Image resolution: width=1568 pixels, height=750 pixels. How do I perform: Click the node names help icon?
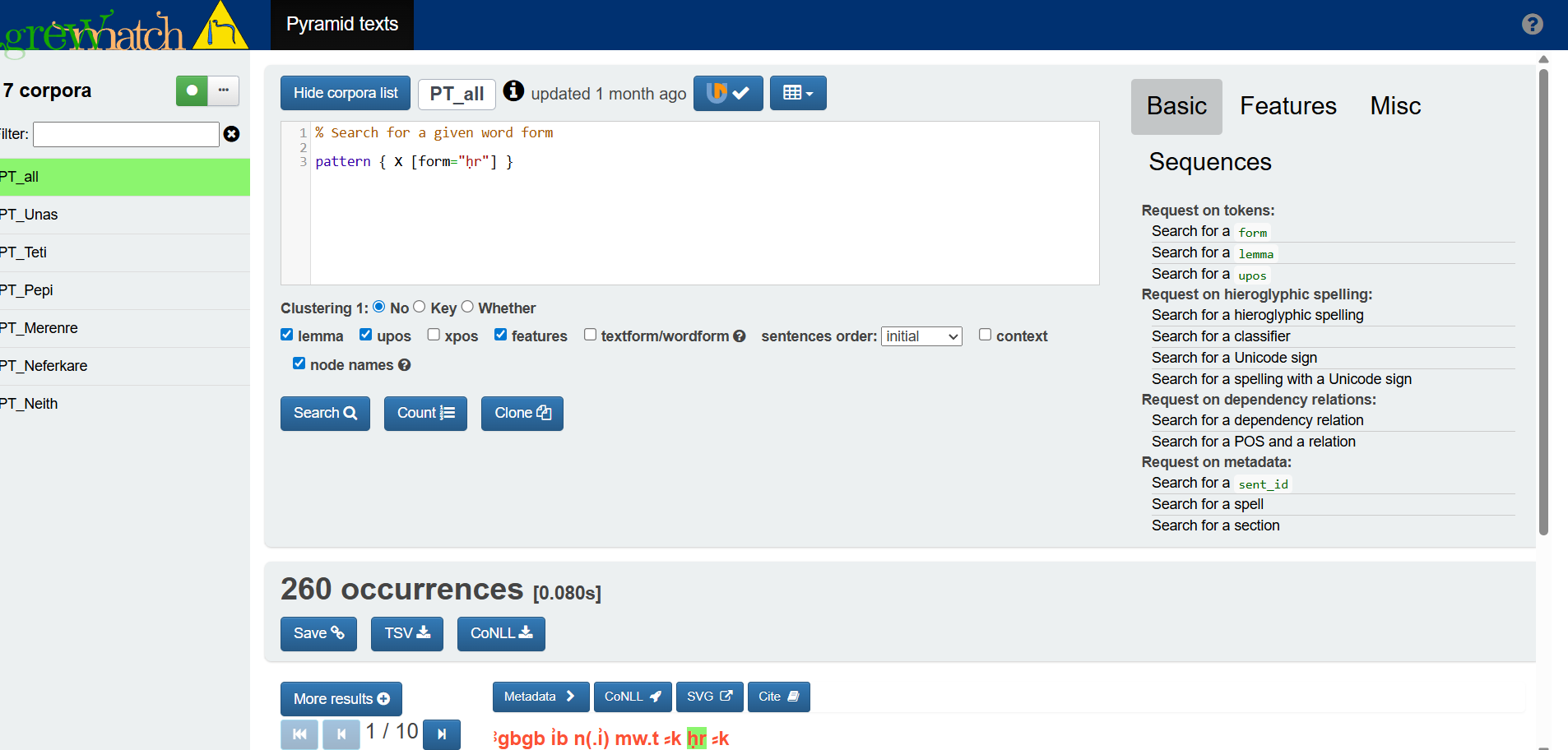(x=404, y=364)
